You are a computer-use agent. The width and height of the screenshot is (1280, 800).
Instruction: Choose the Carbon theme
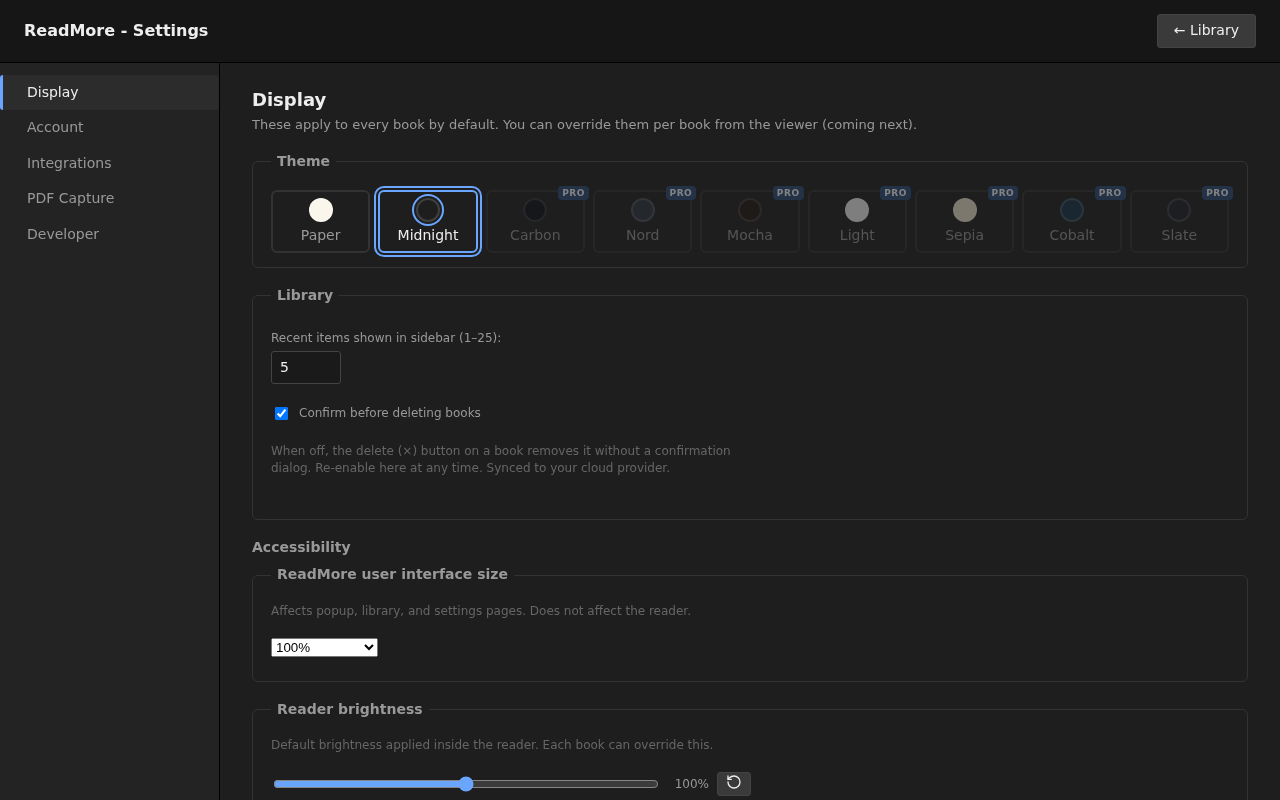(x=535, y=222)
